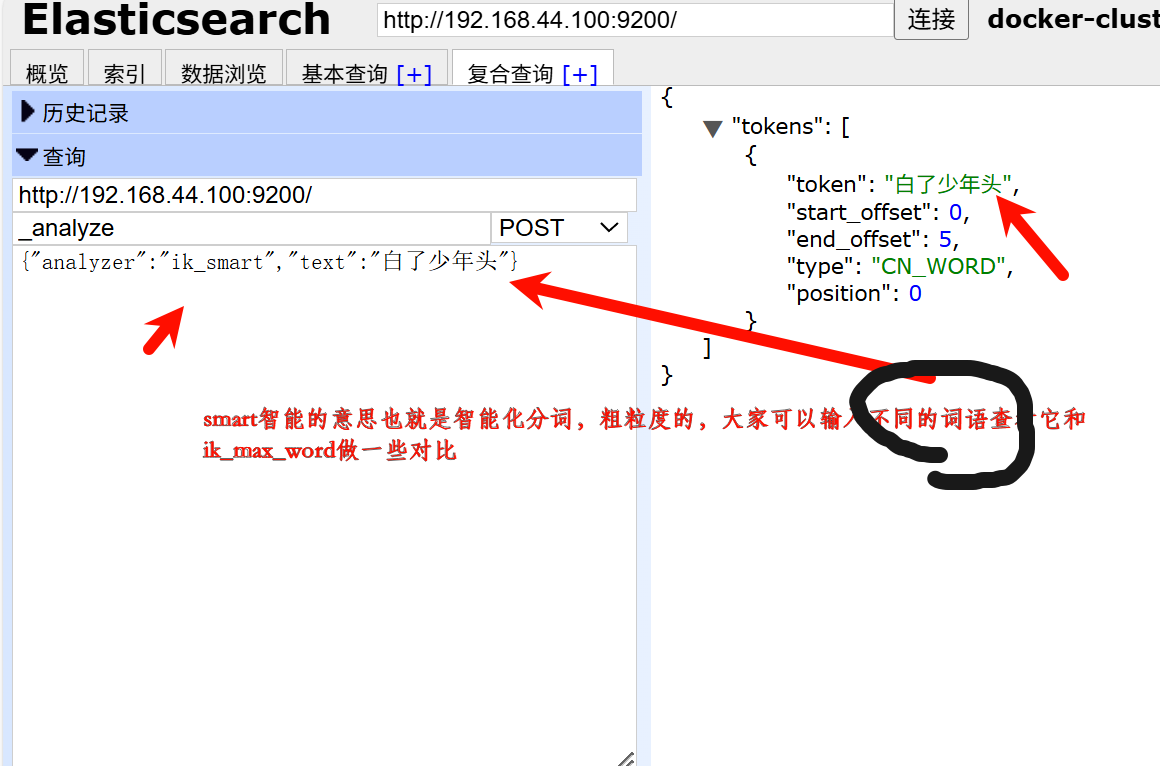Viewport: 1160px width, 766px height.
Task: Click the CN_WORD type value
Action: point(938,265)
